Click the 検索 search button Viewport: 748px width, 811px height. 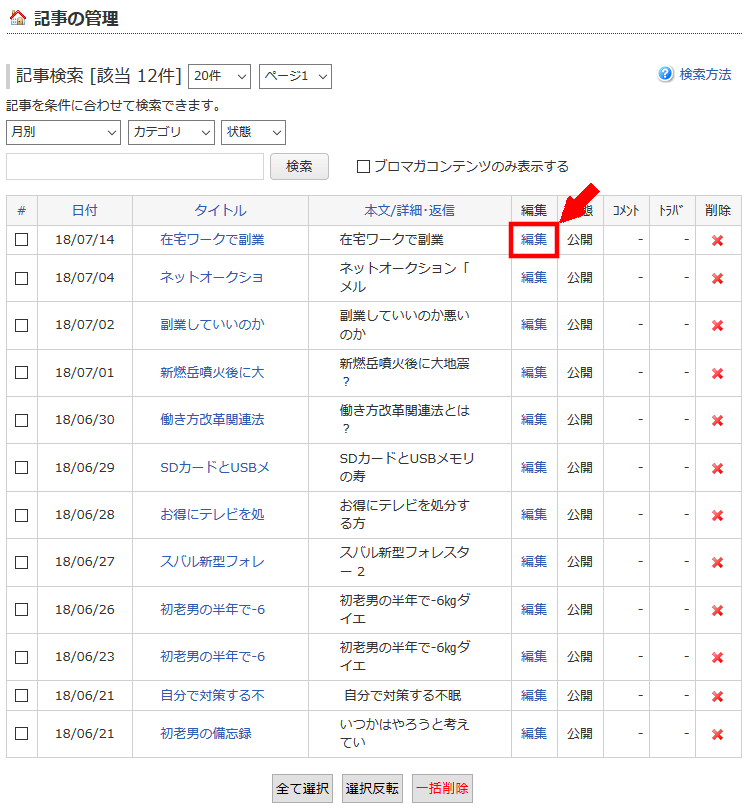pos(300,167)
